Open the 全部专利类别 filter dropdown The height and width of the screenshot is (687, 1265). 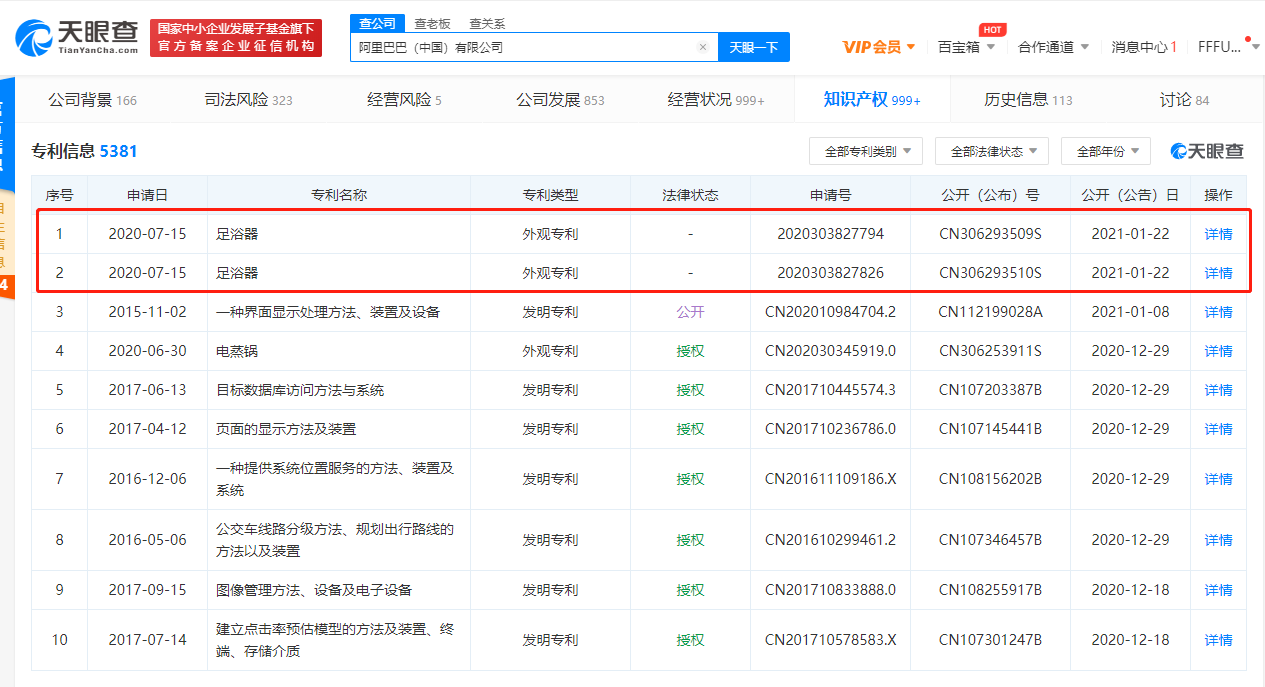click(x=866, y=151)
